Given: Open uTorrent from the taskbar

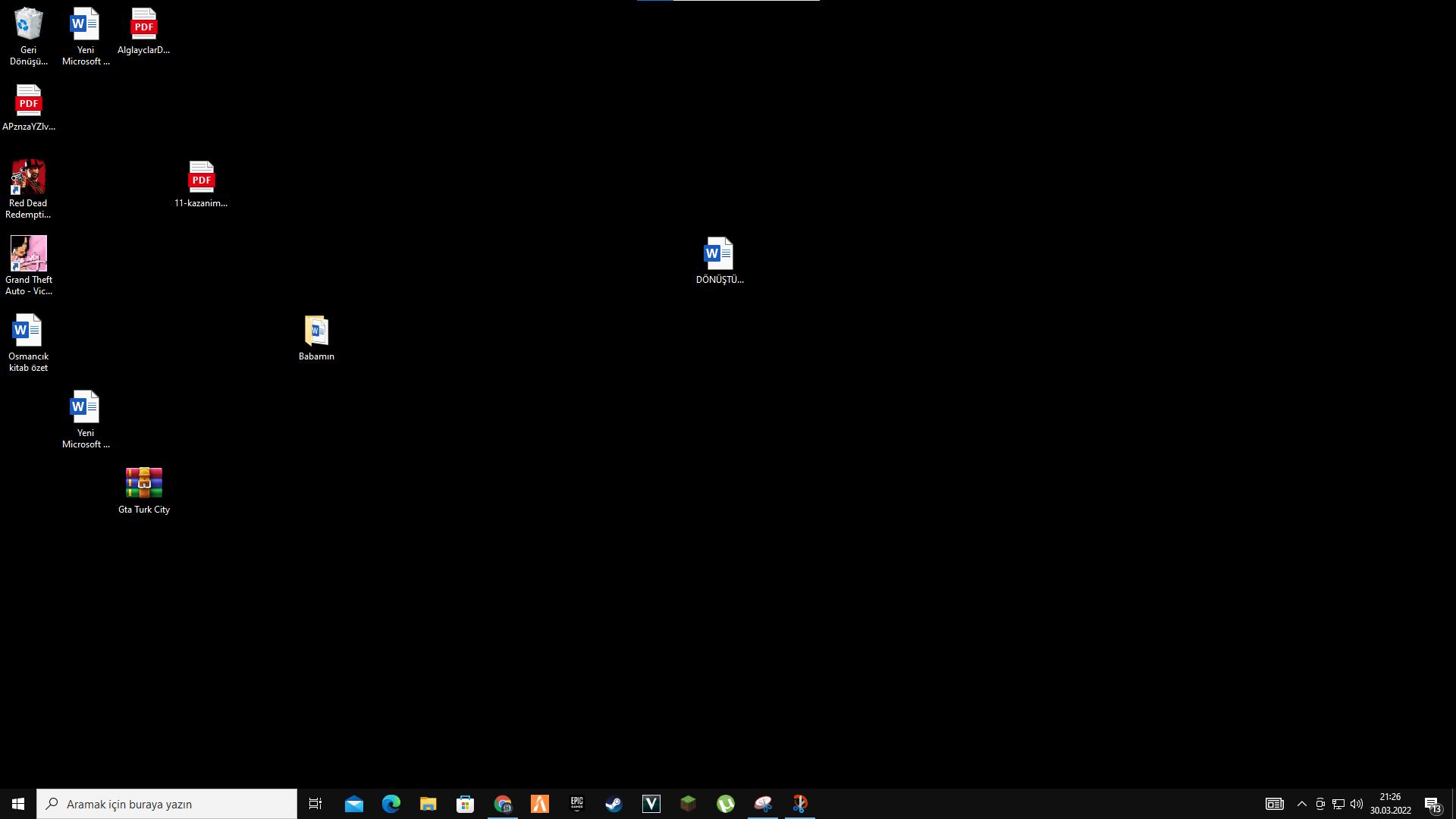Looking at the screenshot, I should 726,804.
